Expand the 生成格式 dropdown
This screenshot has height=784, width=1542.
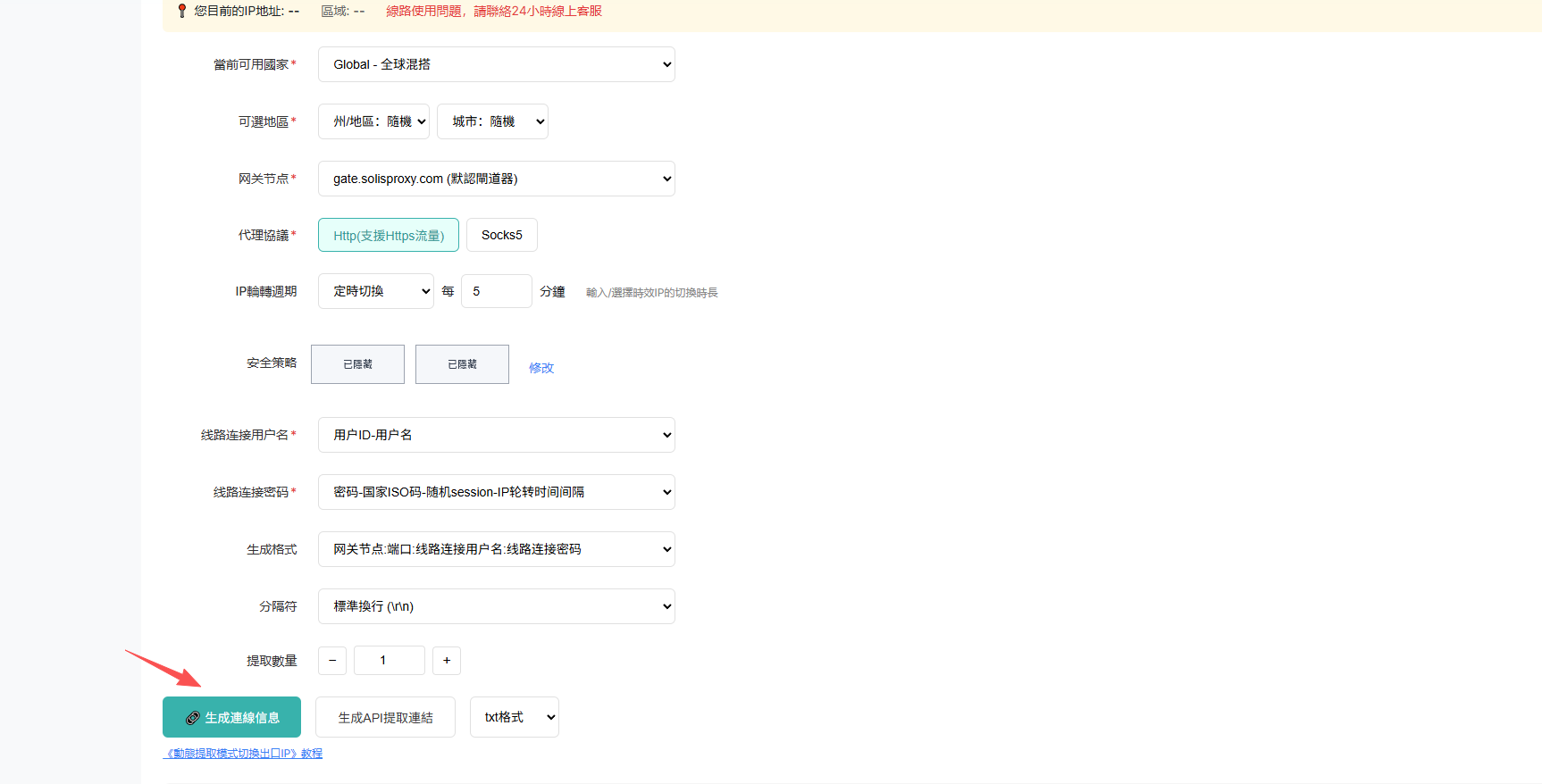tap(496, 549)
